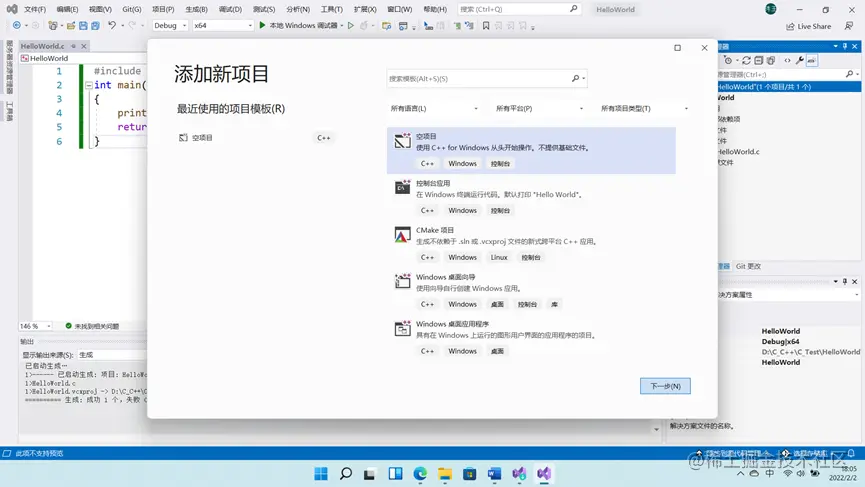The image size is (865, 487).
Task: Open Word from the taskbar
Action: point(494,473)
